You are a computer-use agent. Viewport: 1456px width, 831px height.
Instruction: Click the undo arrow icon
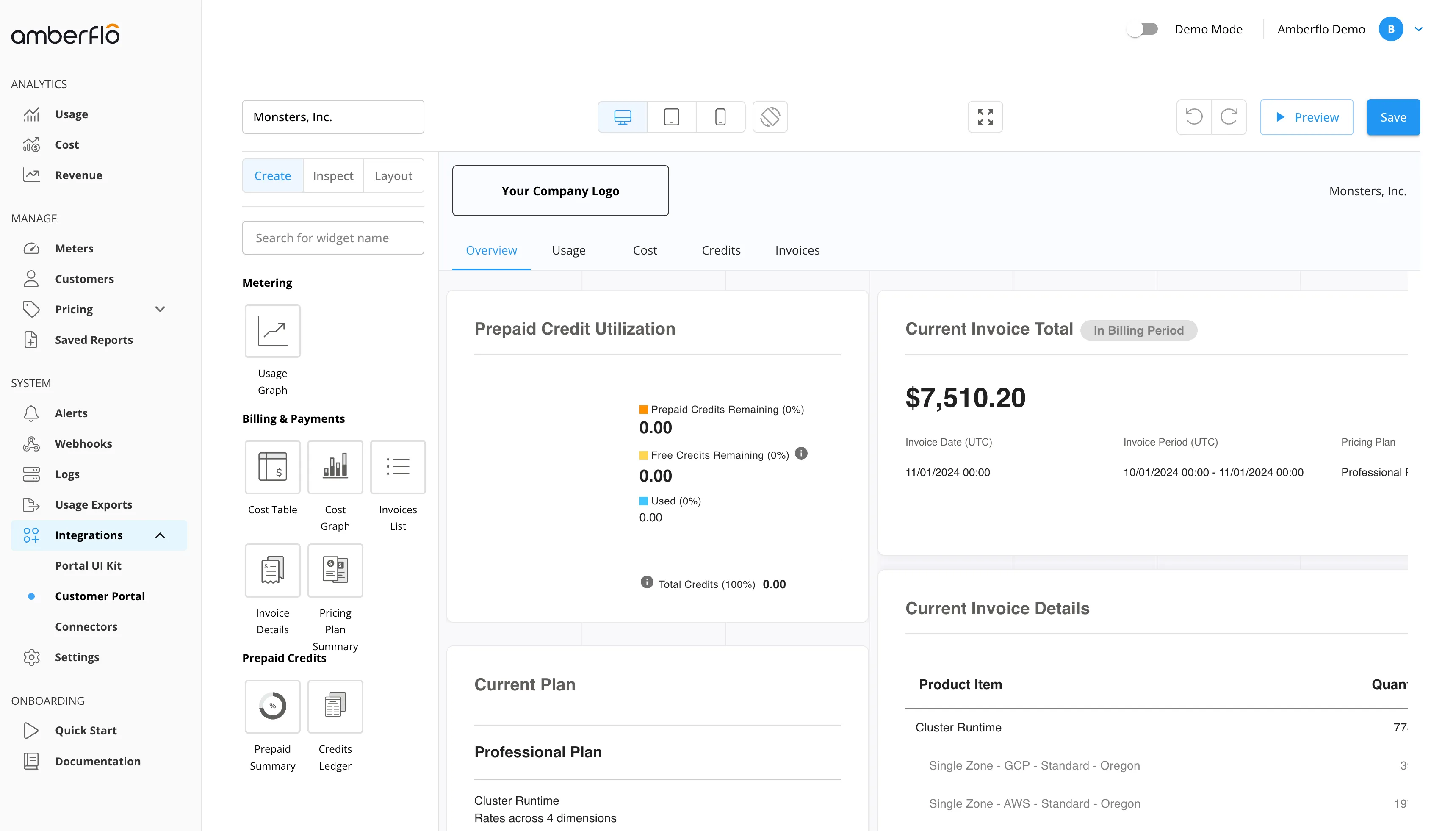pyautogui.click(x=1194, y=117)
